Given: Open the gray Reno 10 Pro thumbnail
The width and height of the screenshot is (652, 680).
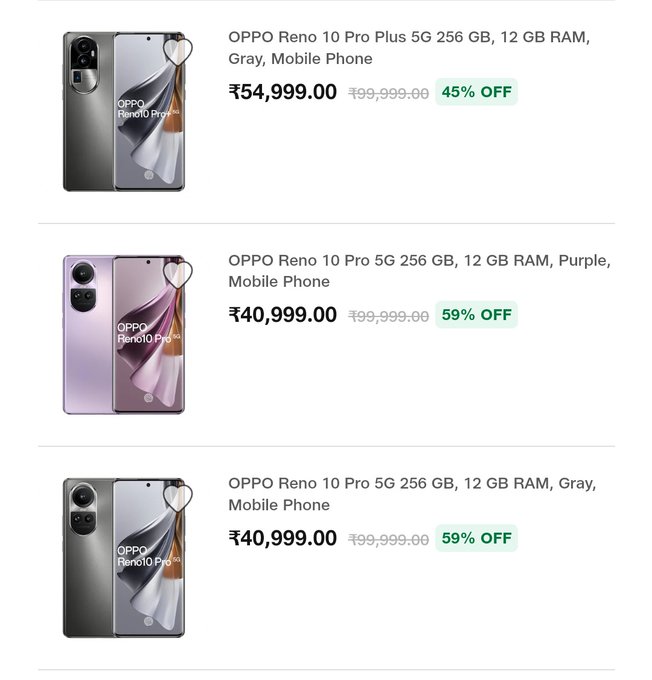Looking at the screenshot, I should click(123, 557).
